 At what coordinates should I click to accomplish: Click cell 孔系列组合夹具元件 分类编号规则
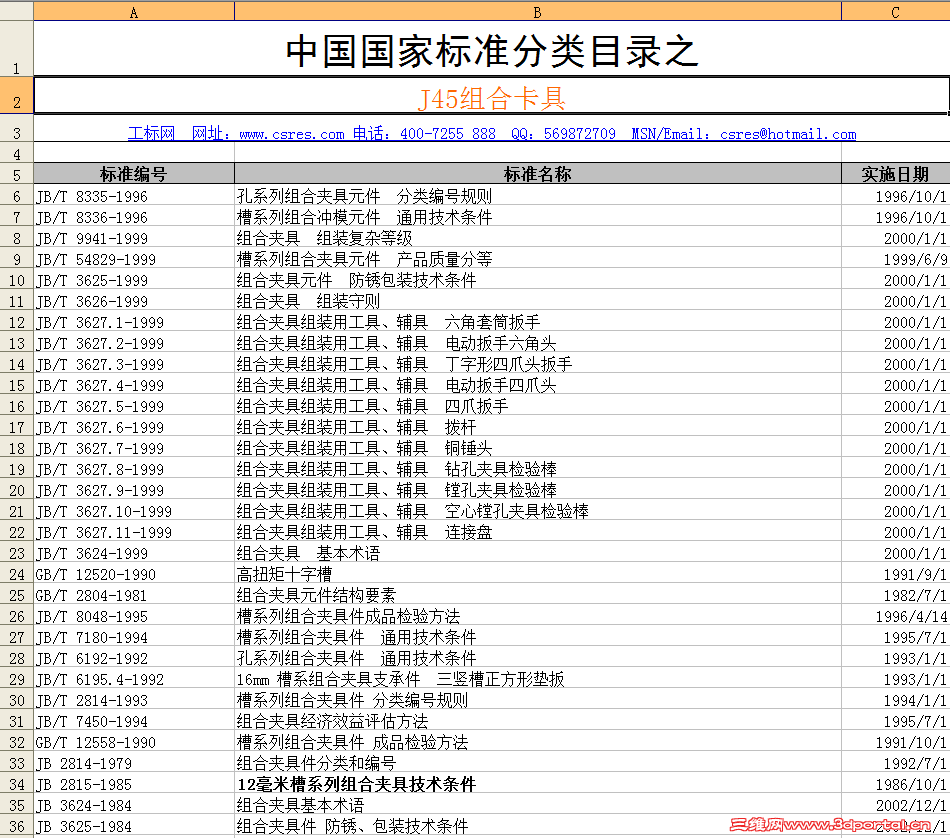pyautogui.click(x=537, y=196)
